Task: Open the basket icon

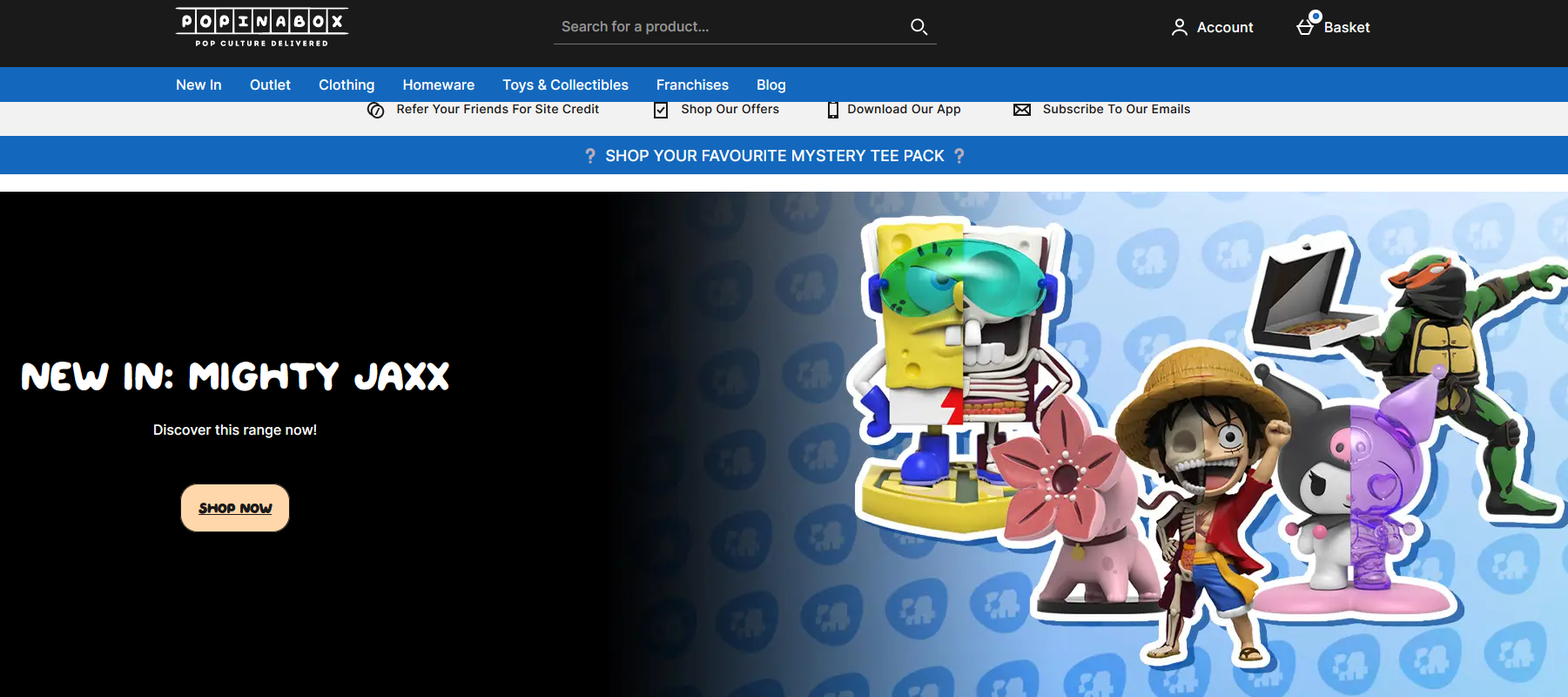Action: (1306, 26)
